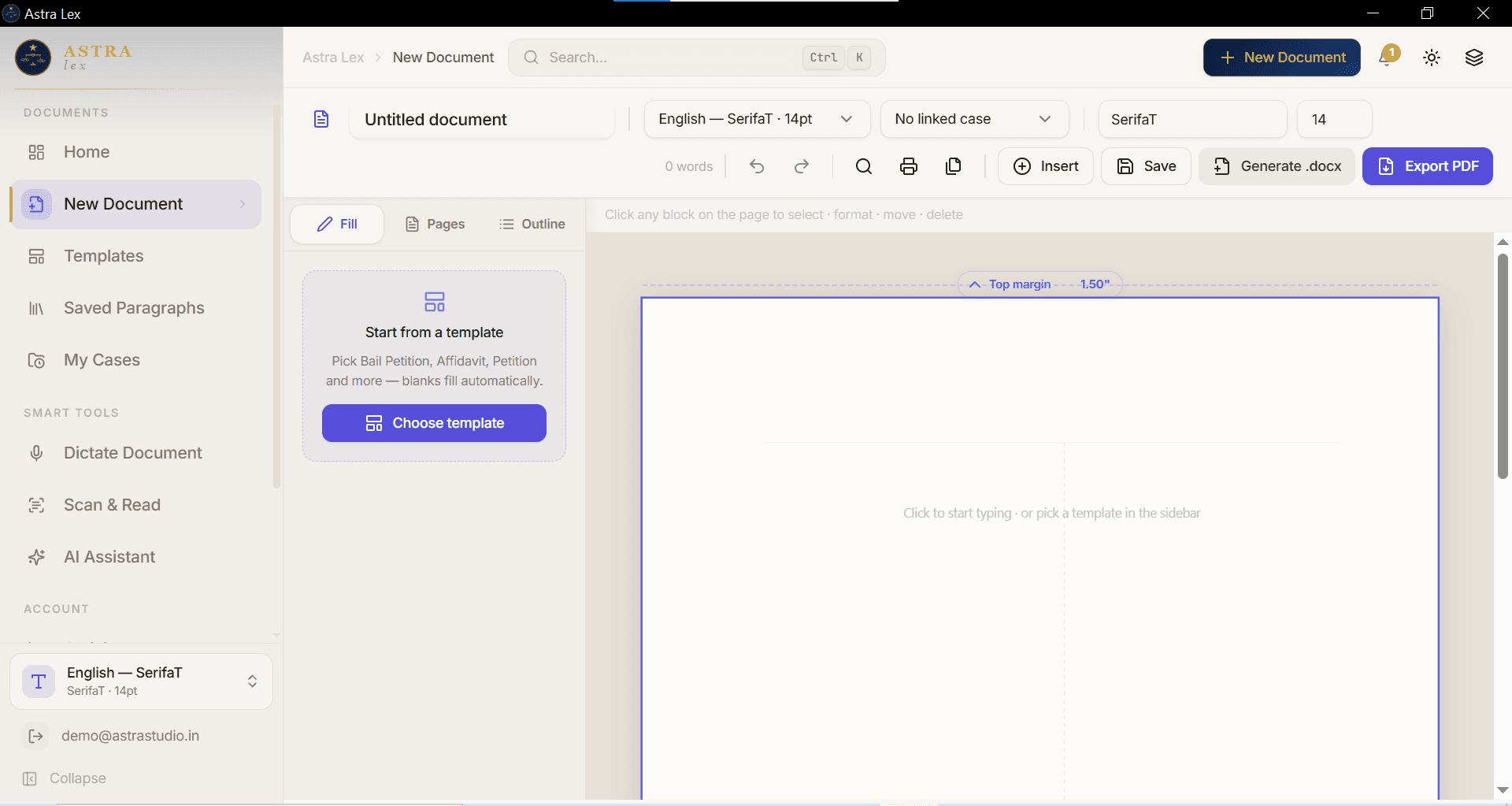The width and height of the screenshot is (1512, 806).
Task: Switch to the Fill tab
Action: click(337, 224)
